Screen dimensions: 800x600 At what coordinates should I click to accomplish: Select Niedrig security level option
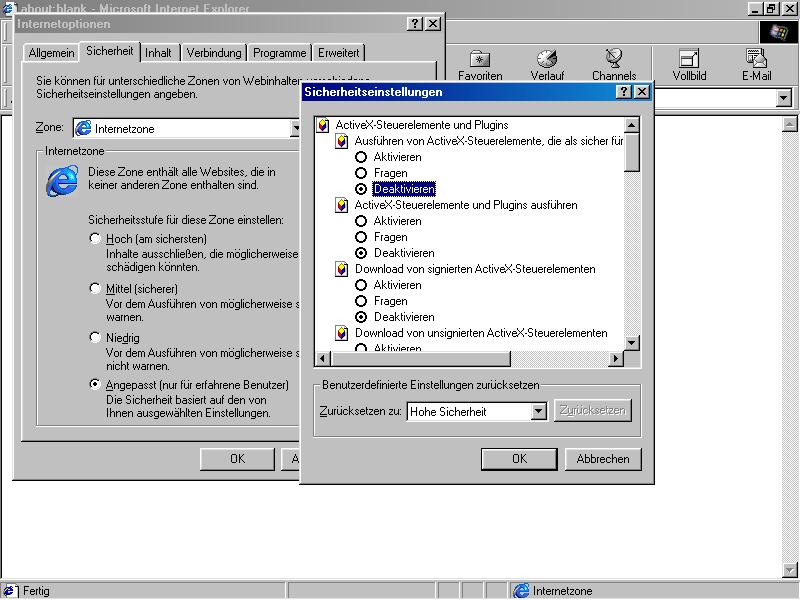point(96,337)
